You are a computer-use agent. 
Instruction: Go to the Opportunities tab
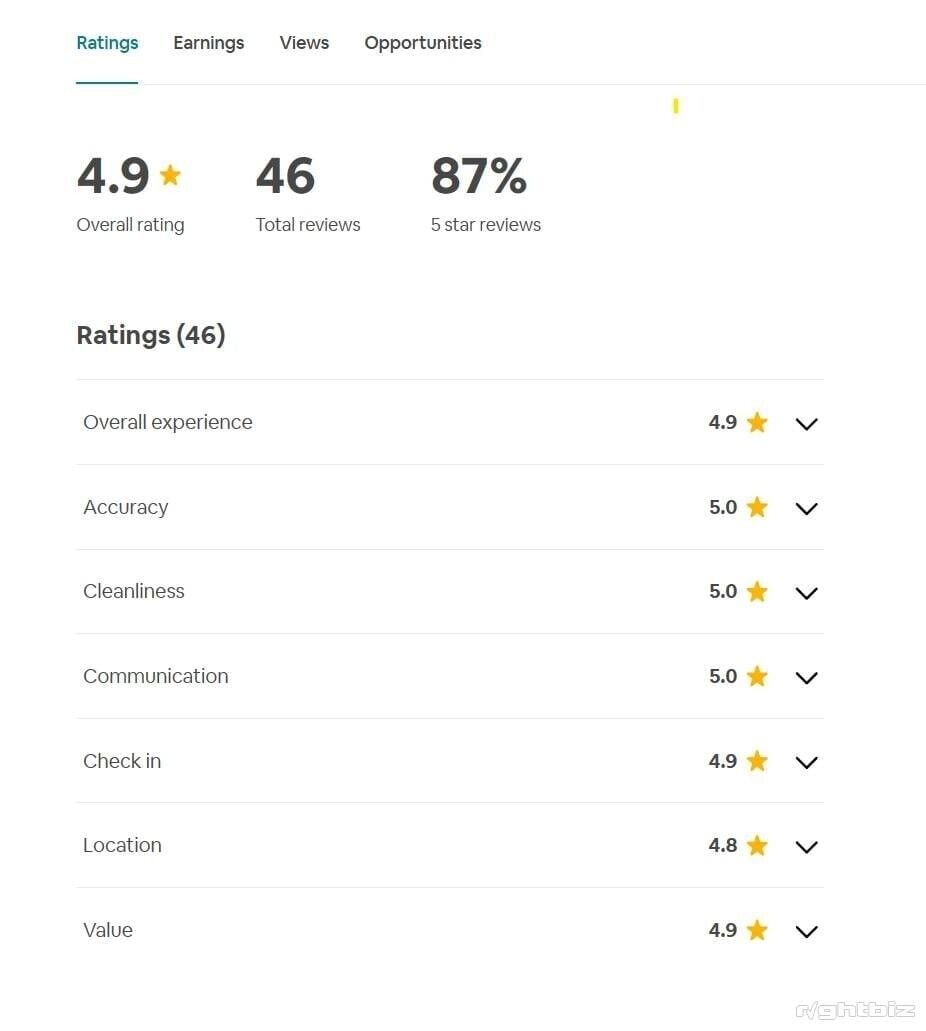click(x=423, y=43)
